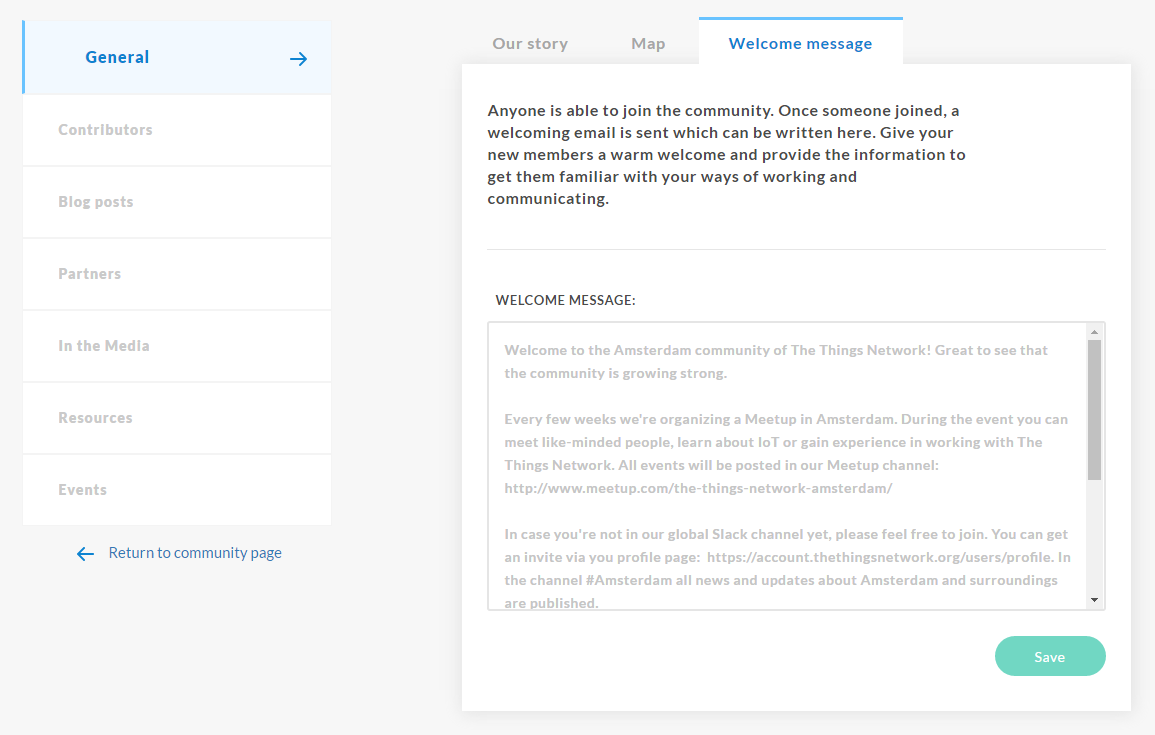Navigate to the Events section
Screen dimensions: 1155x735
point(82,490)
